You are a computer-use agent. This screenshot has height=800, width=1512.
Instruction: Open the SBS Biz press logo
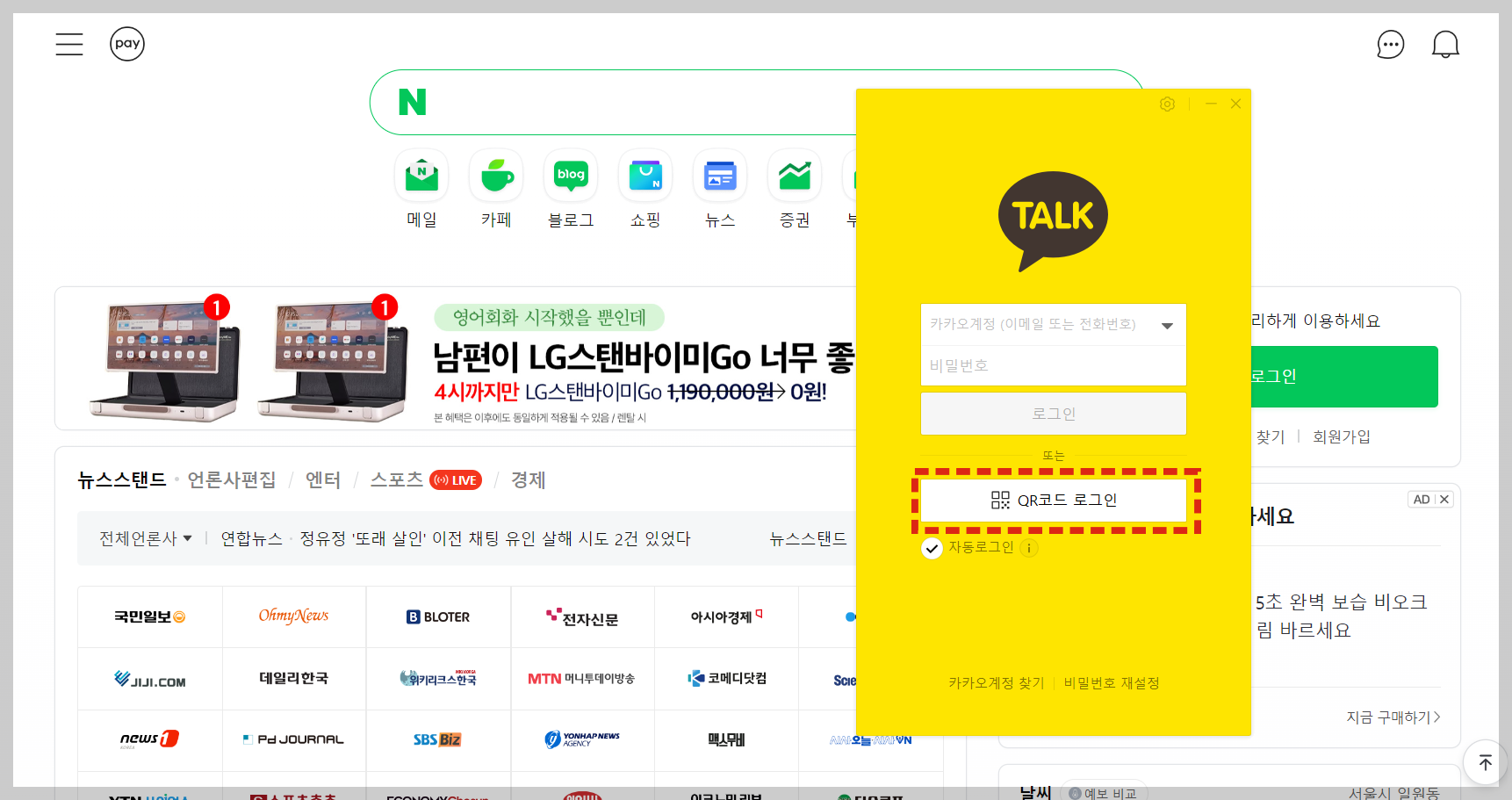coord(439,740)
